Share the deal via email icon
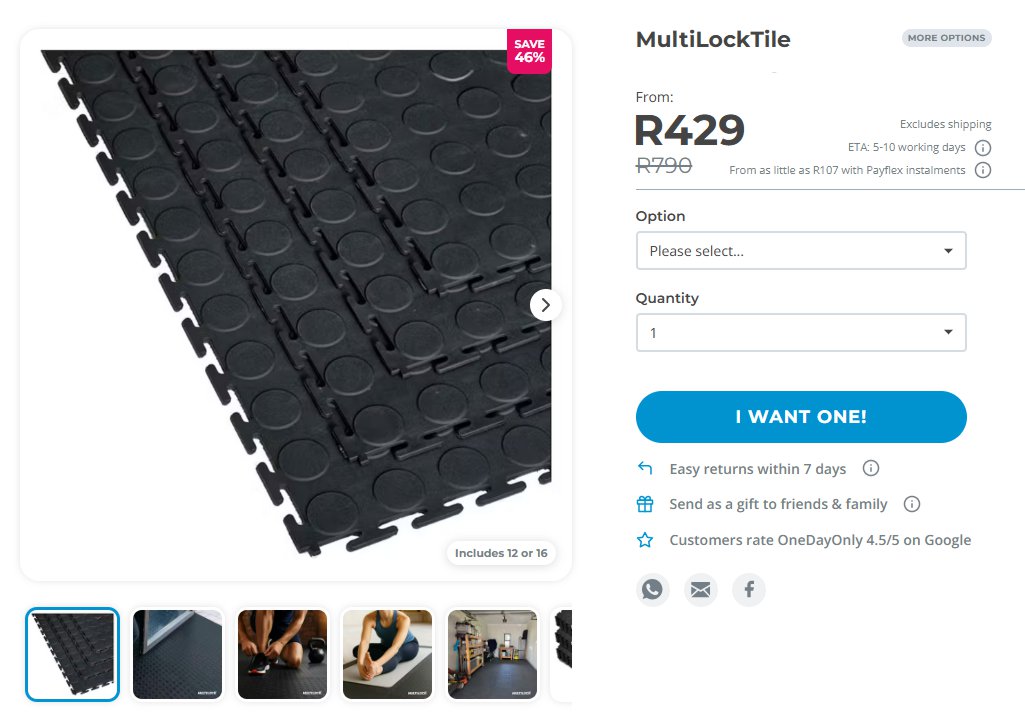This screenshot has width=1025, height=723. click(701, 590)
